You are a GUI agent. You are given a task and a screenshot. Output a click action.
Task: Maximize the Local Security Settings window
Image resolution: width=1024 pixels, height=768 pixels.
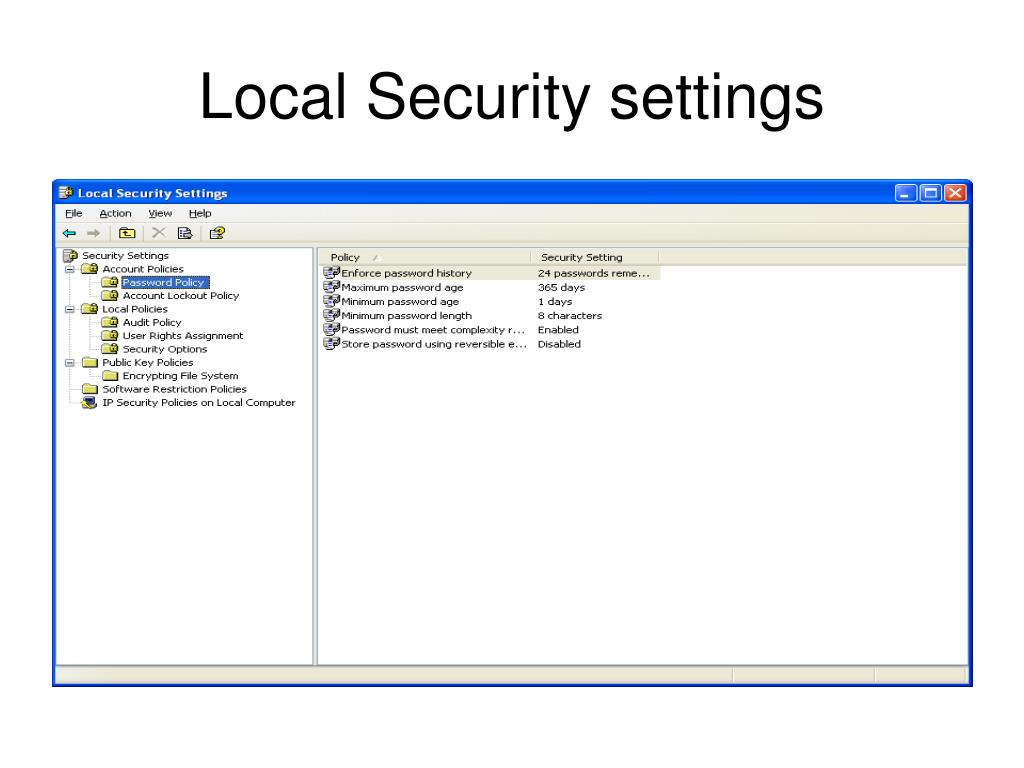coord(931,193)
